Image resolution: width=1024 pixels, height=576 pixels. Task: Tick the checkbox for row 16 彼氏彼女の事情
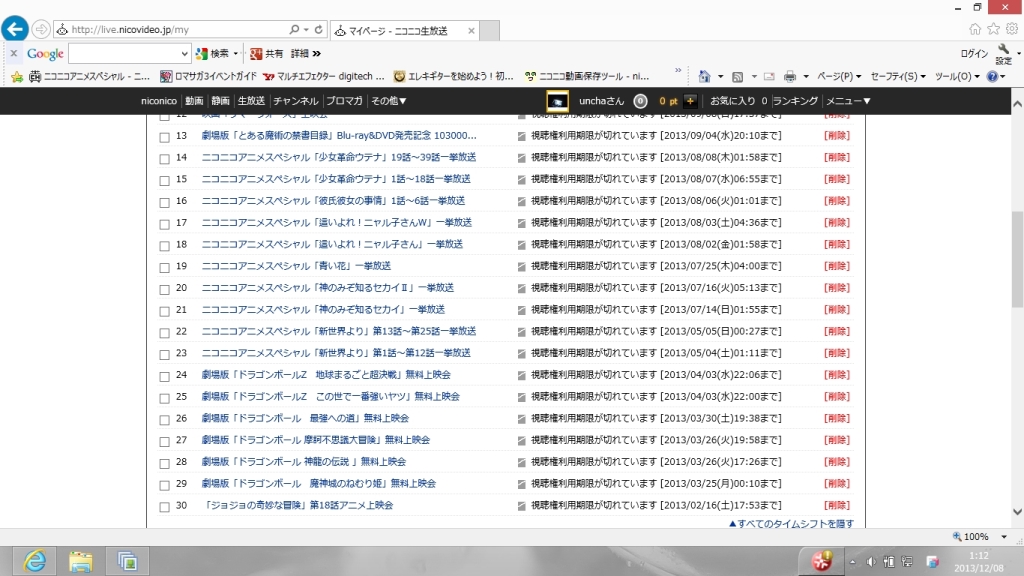point(165,202)
